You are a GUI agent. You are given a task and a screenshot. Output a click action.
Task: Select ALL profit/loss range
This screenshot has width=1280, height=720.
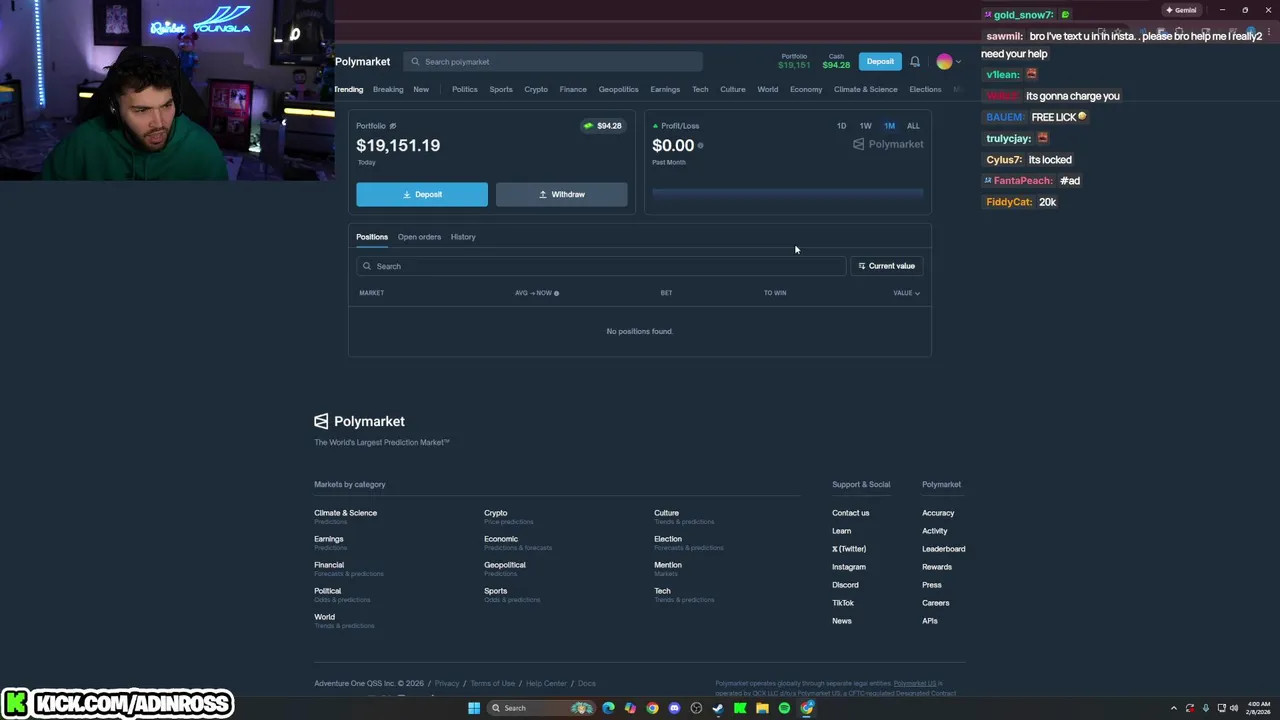(x=913, y=126)
